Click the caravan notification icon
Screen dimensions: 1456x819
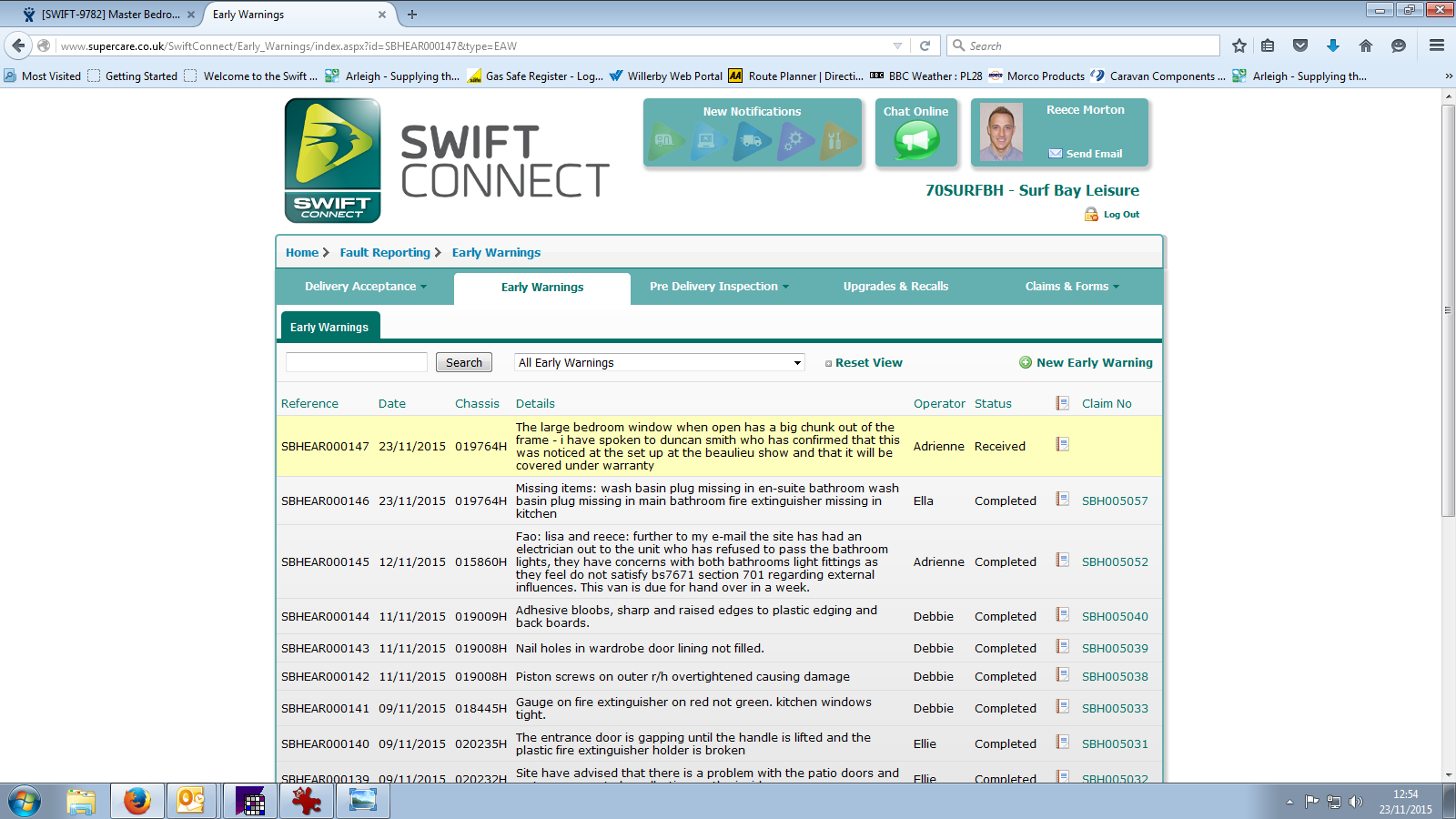pyautogui.click(x=666, y=141)
